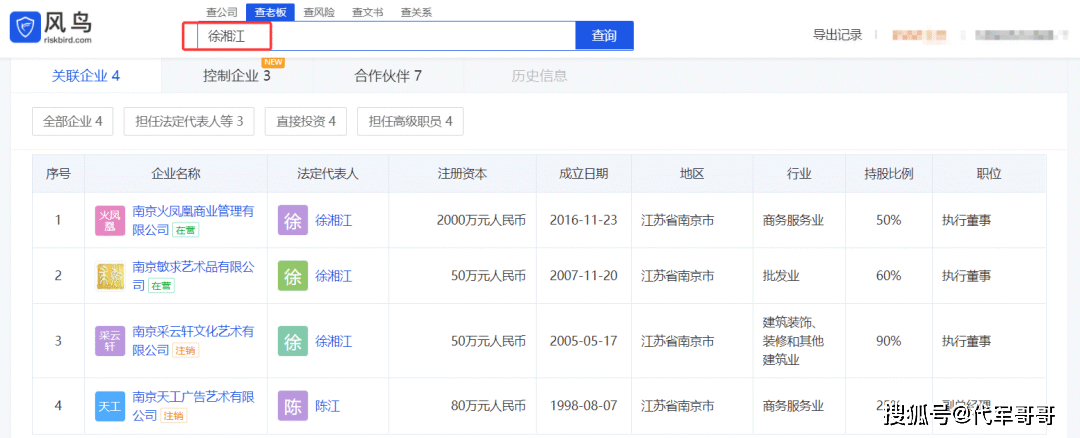Viewport: 1080px width, 438px height.
Task: Click the 导出记录 export link
Action: [837, 35]
